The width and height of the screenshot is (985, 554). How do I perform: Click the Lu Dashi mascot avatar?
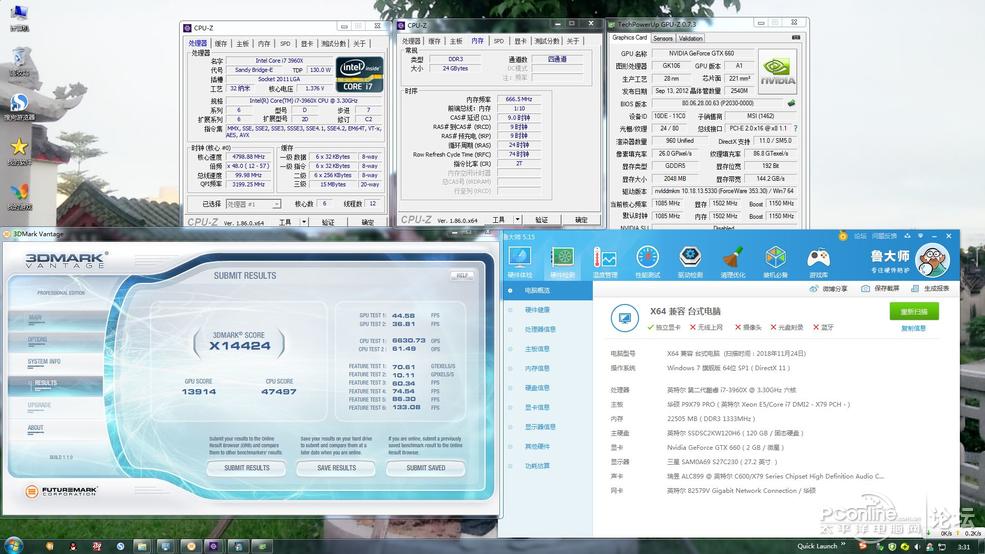tap(933, 260)
